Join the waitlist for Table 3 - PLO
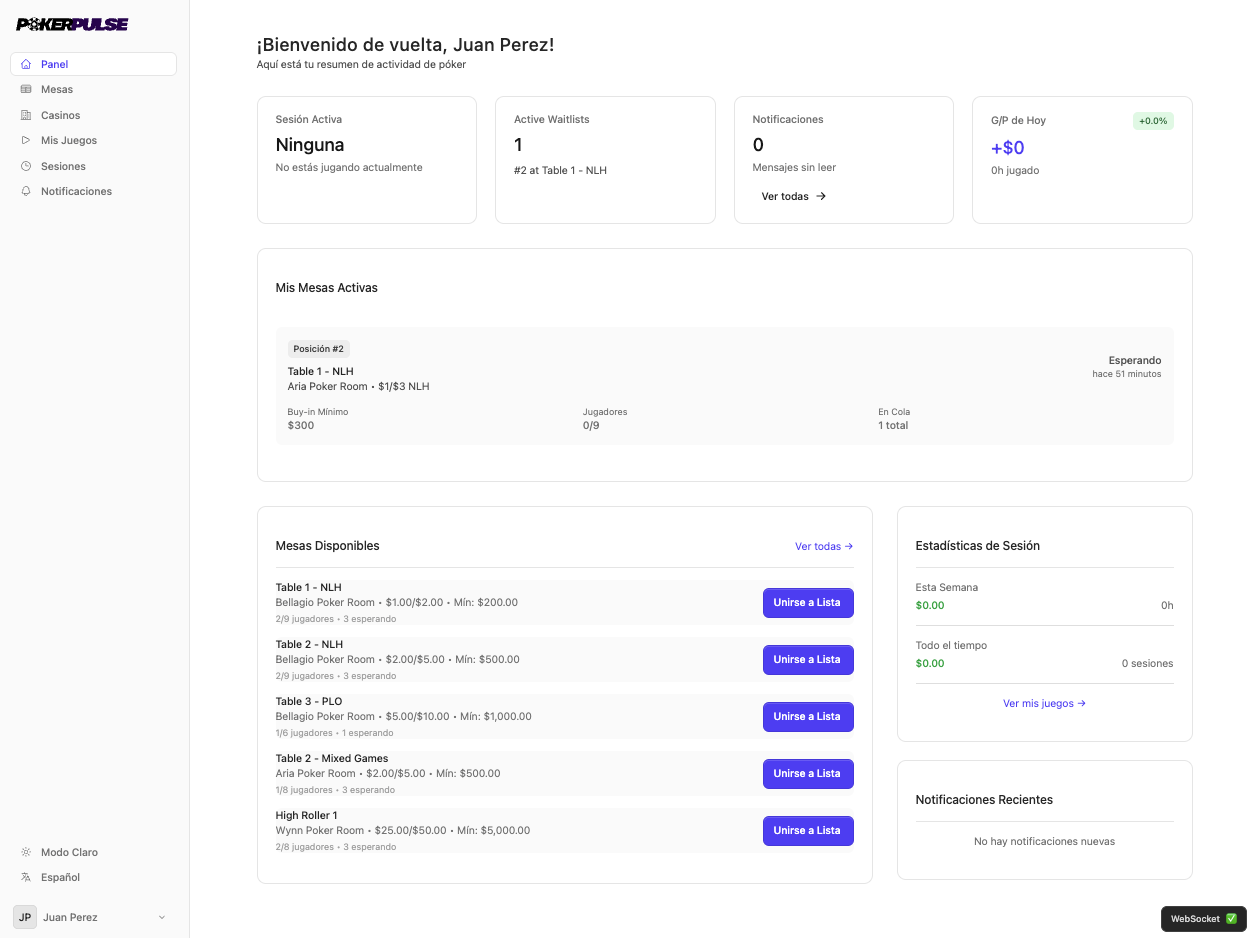The width and height of the screenshot is (1250, 938). tap(808, 716)
